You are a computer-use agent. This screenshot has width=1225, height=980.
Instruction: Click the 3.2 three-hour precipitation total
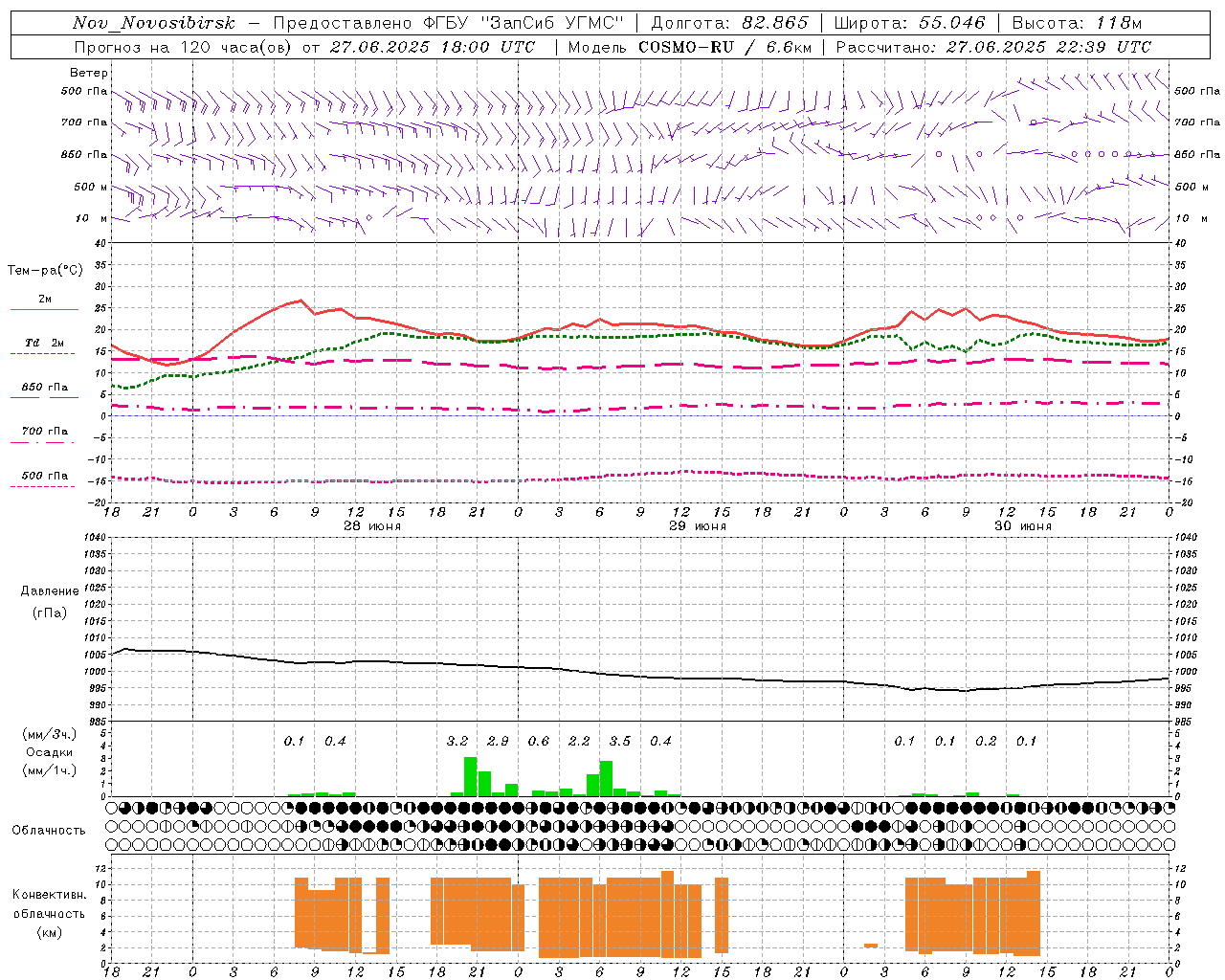click(457, 741)
